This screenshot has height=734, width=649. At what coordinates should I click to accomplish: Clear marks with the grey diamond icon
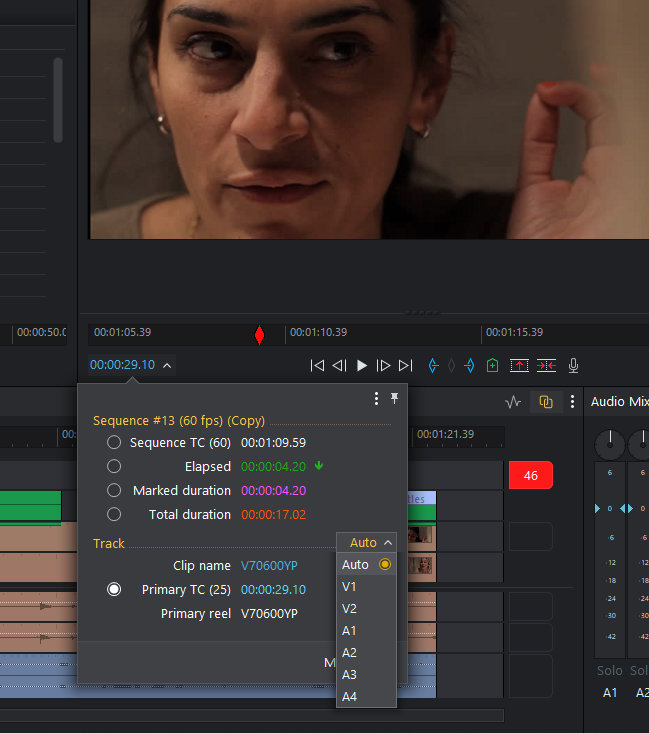451,366
